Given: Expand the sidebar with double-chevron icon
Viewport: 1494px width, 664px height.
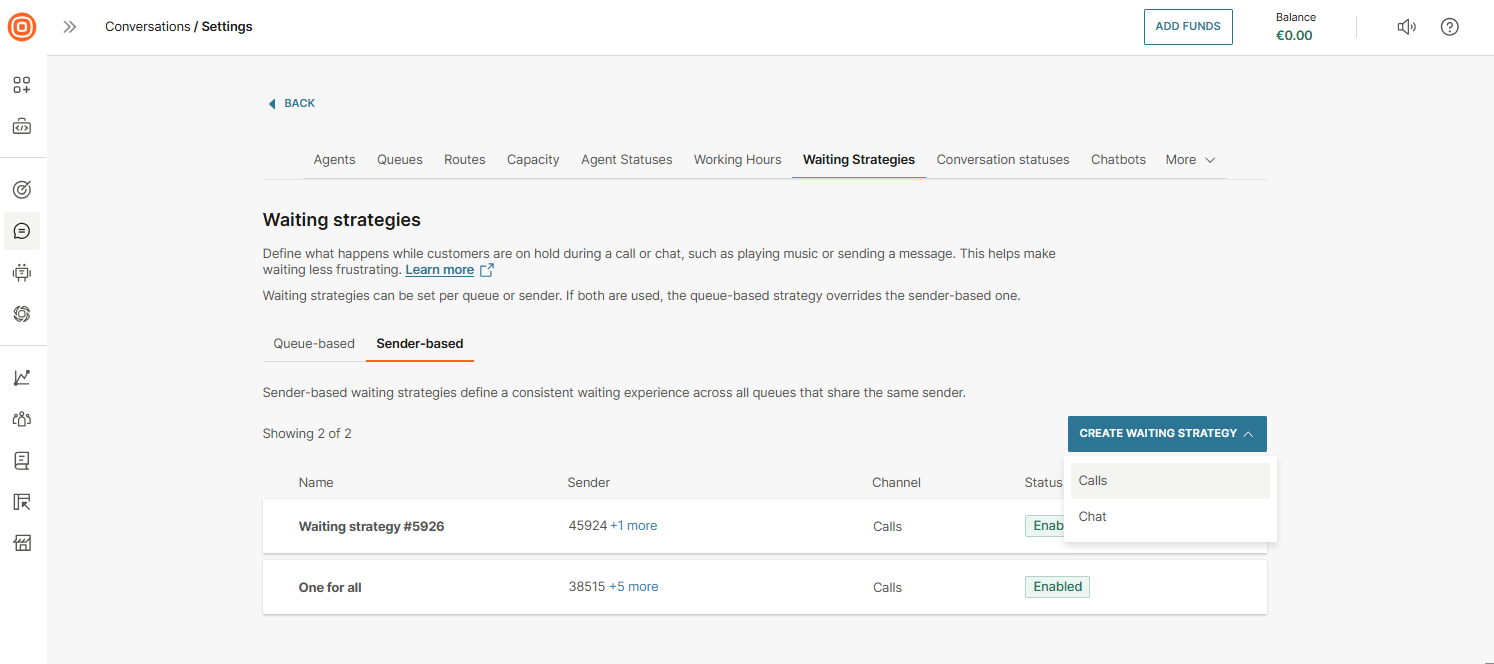Looking at the screenshot, I should [70, 27].
